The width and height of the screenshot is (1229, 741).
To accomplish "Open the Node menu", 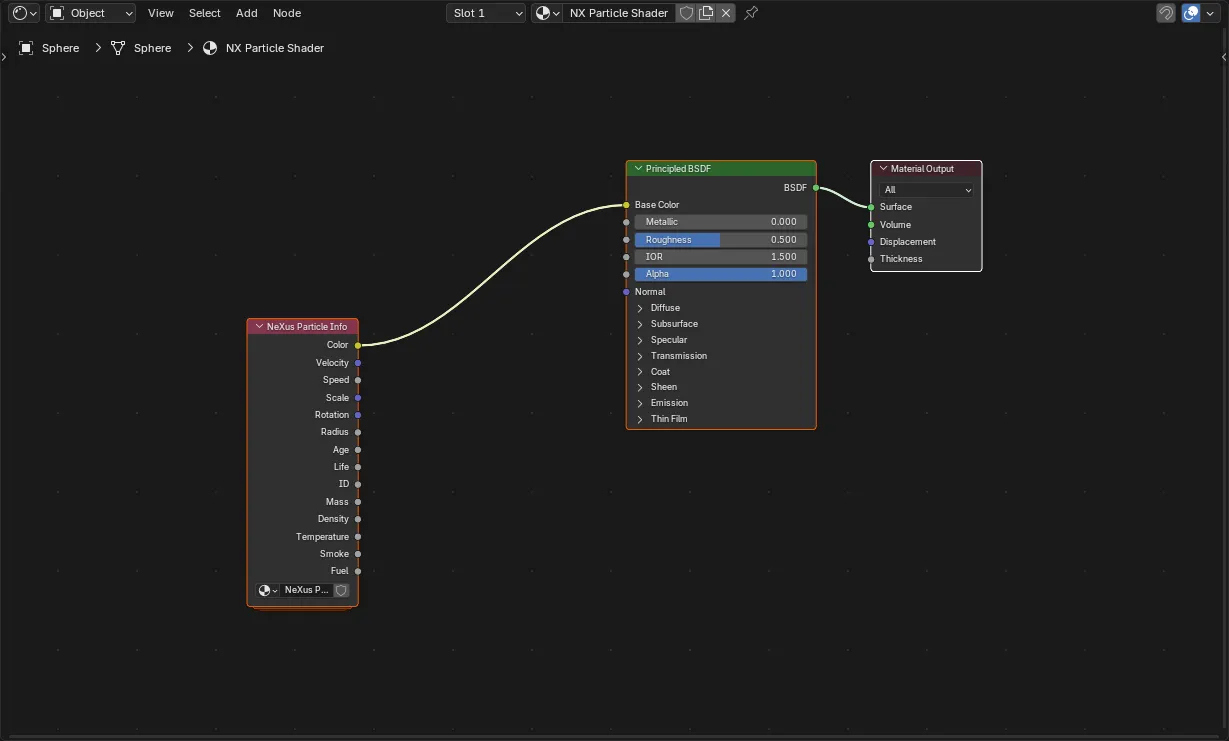I will point(287,13).
